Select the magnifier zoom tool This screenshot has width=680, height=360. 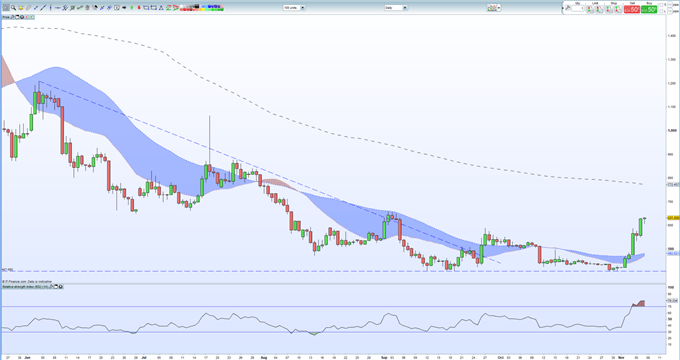click(x=13, y=7)
